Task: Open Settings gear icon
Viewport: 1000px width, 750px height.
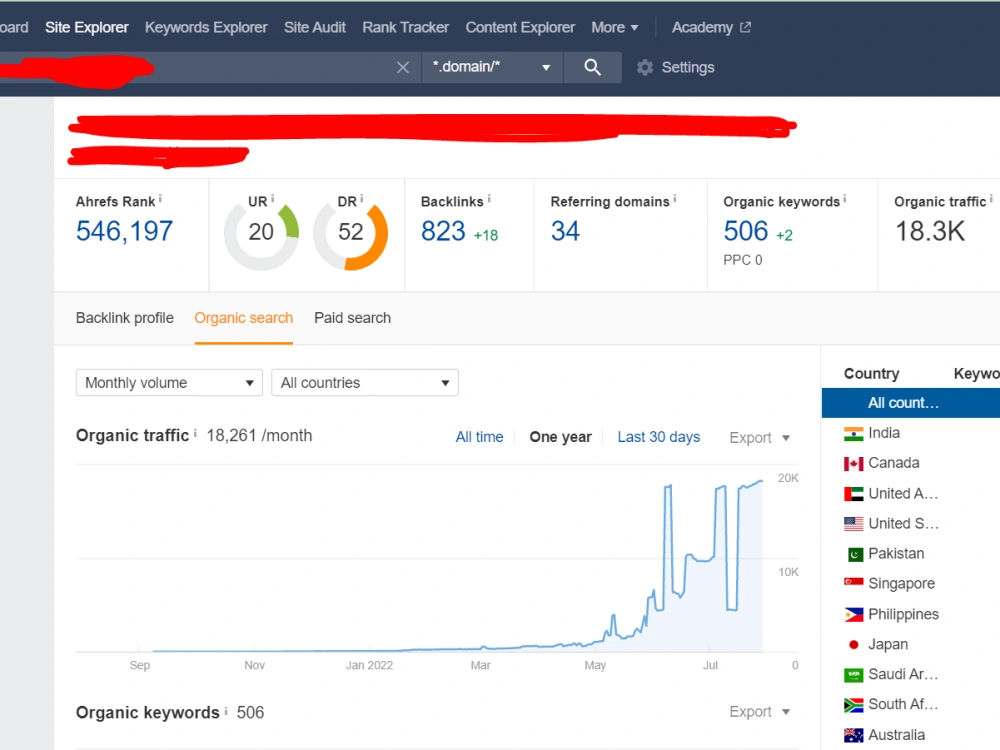Action: [x=645, y=67]
